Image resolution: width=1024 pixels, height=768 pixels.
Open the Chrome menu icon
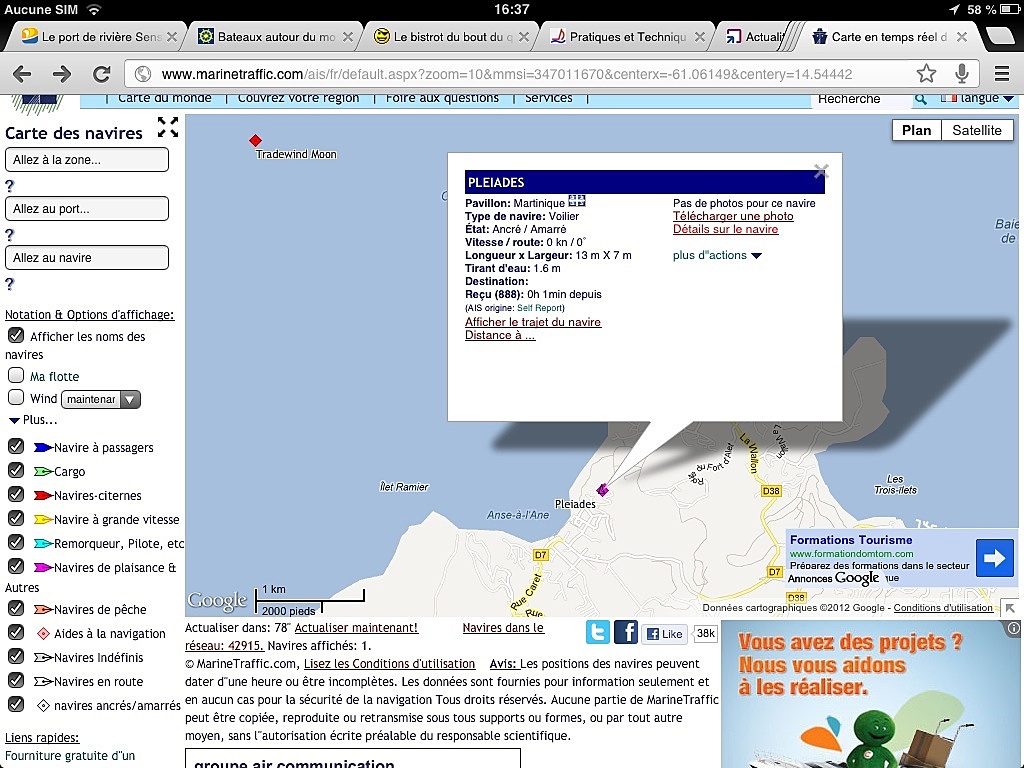pyautogui.click(x=1002, y=74)
